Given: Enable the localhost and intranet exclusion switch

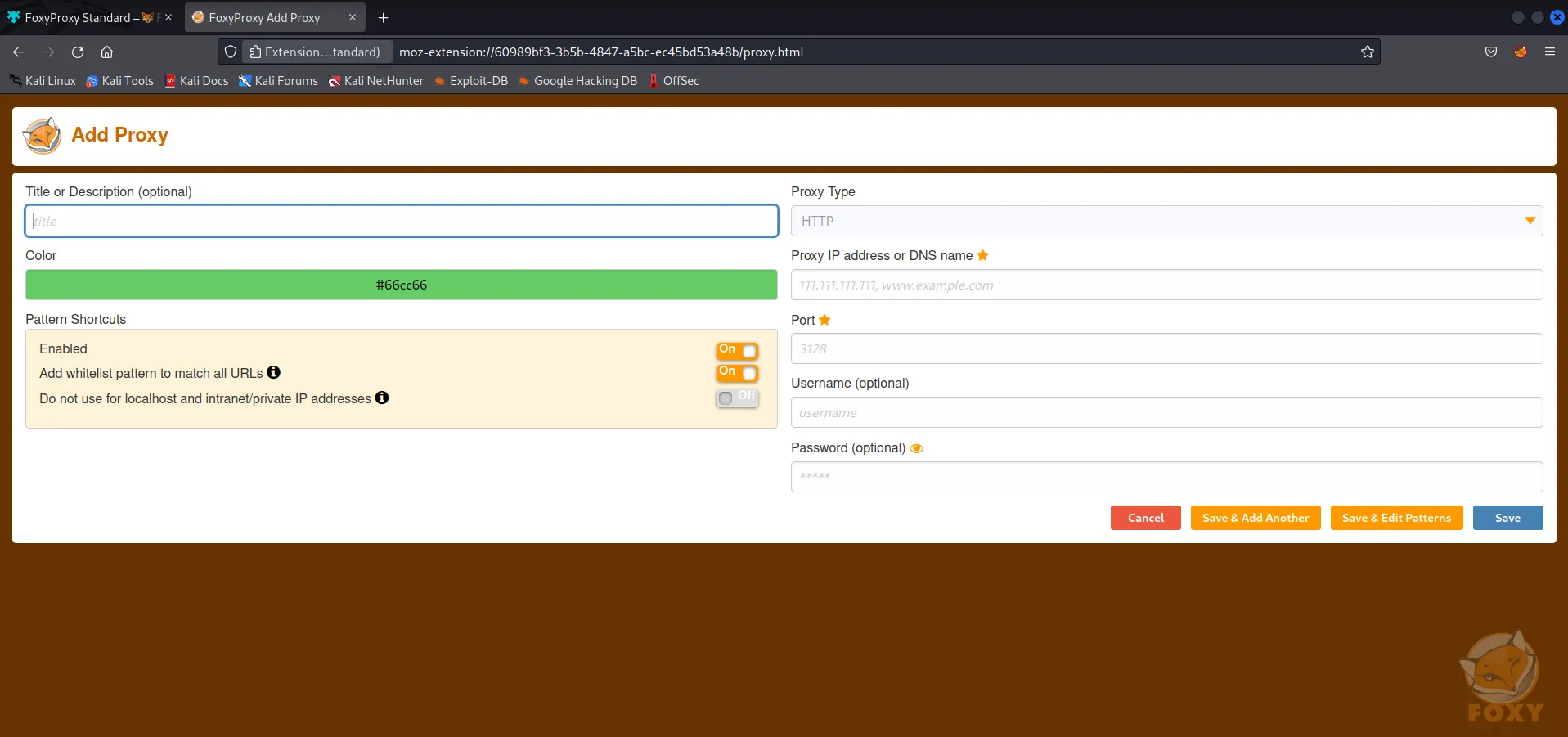Looking at the screenshot, I should click(737, 398).
